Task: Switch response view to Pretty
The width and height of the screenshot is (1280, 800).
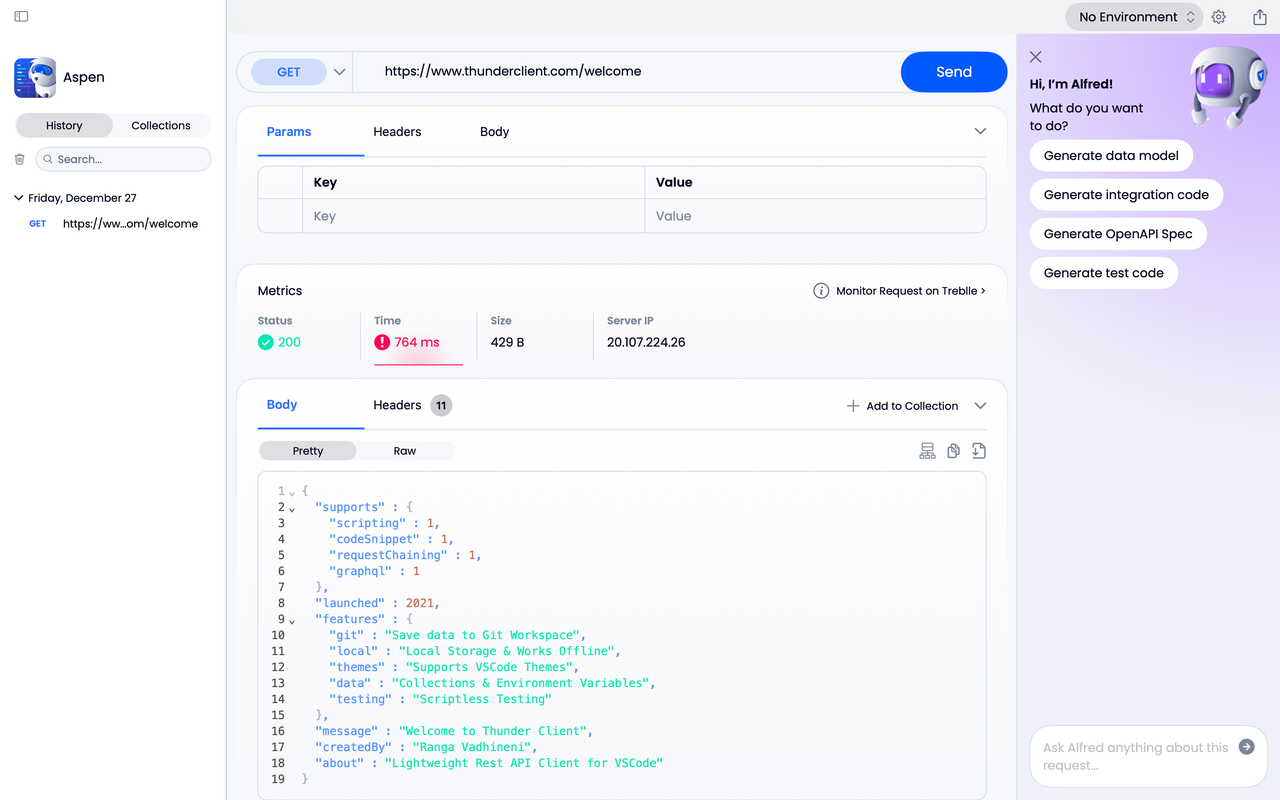Action: 308,451
